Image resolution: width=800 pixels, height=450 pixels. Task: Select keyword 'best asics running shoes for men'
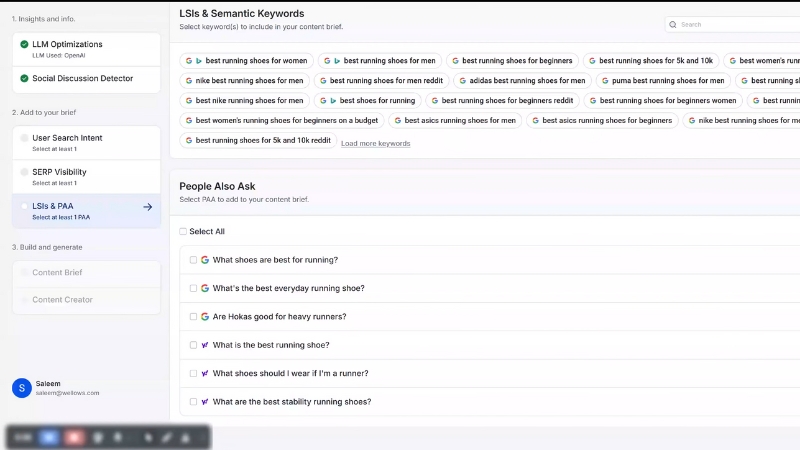click(455, 120)
